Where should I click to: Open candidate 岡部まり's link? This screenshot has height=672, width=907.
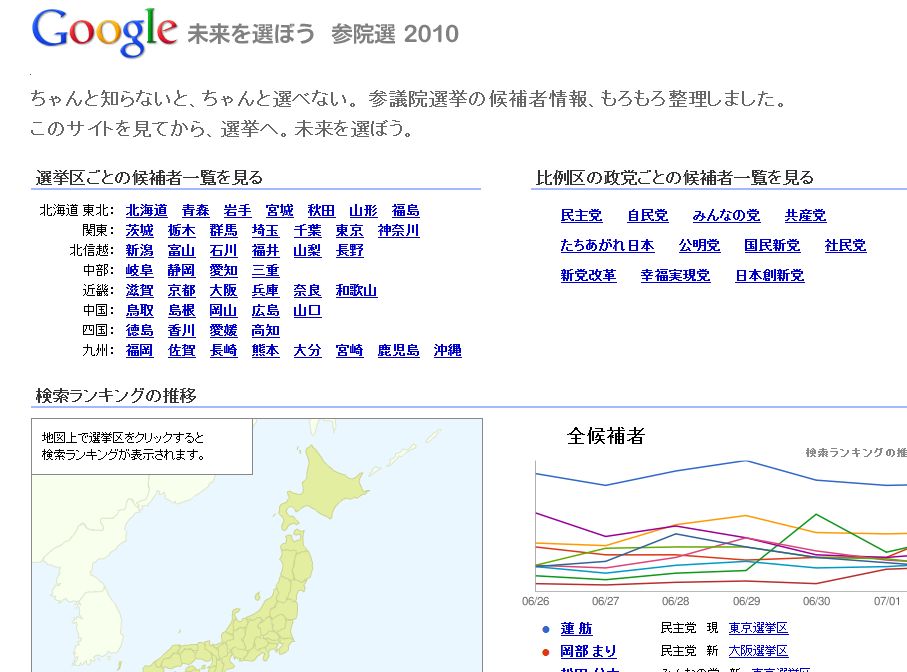point(588,651)
